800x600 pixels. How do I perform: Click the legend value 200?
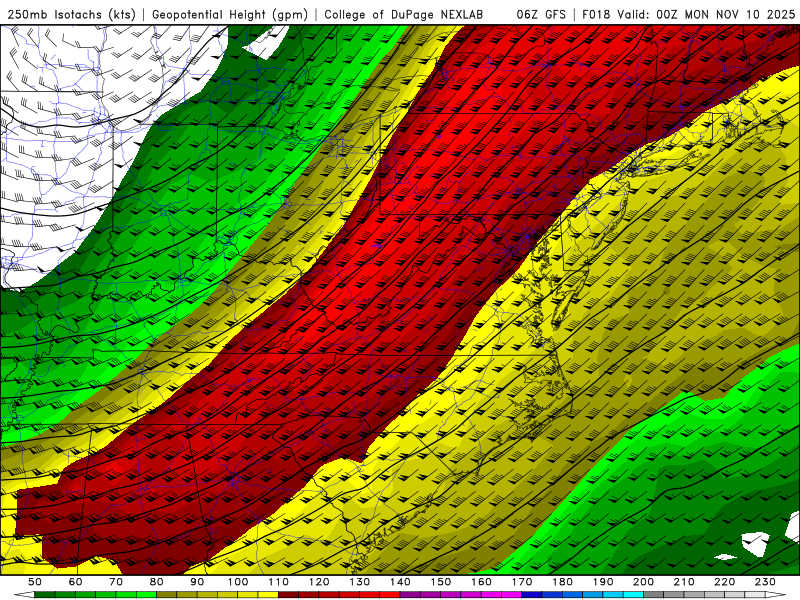[x=643, y=582]
